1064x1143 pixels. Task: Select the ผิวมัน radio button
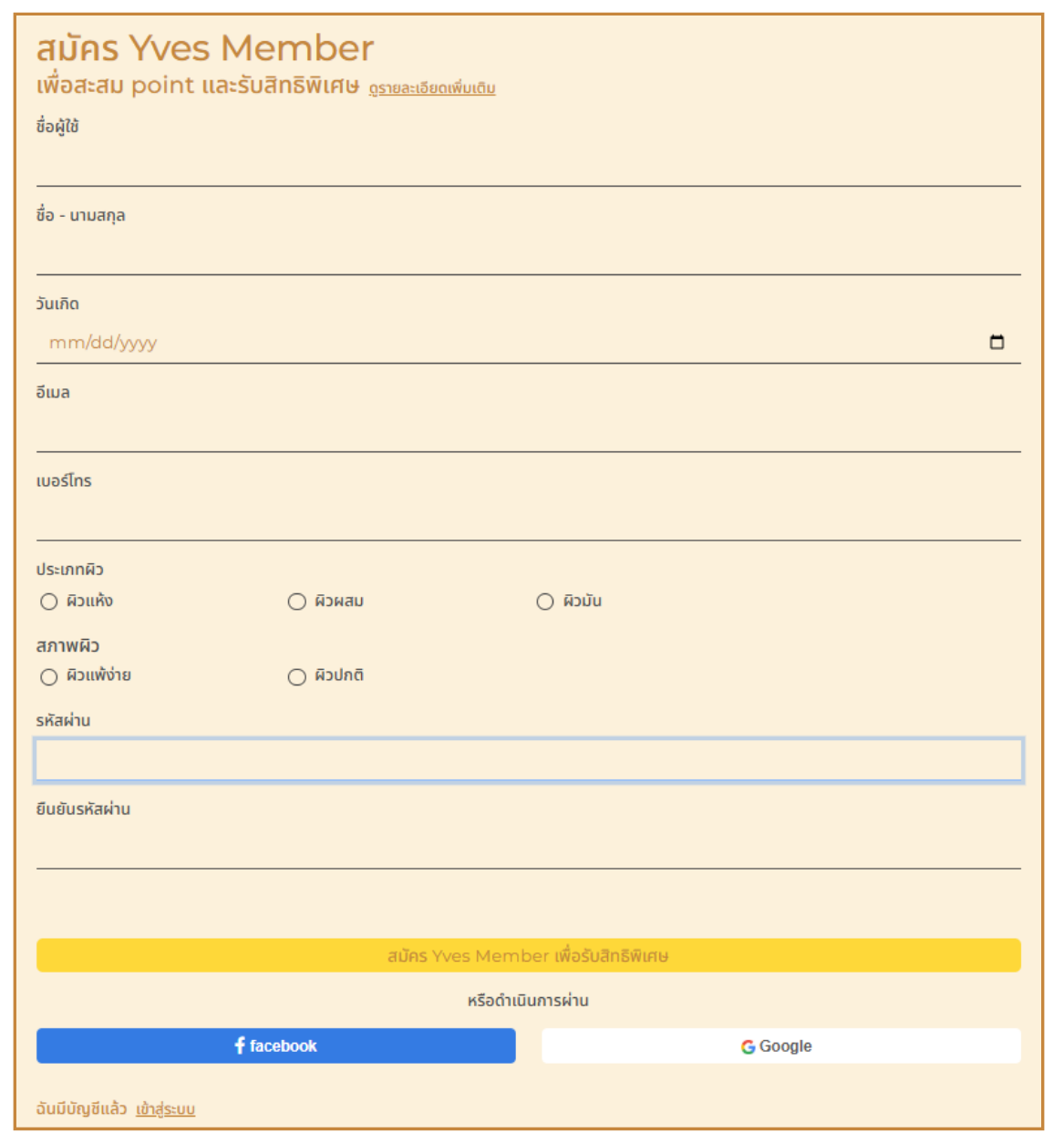tap(545, 602)
